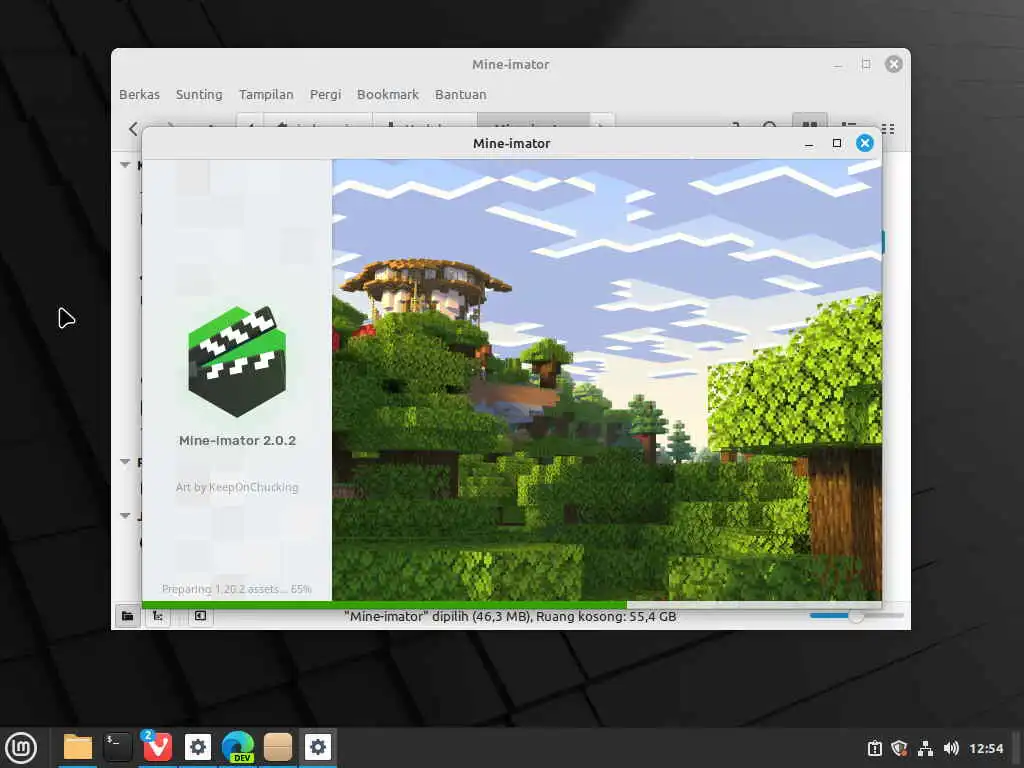Image resolution: width=1024 pixels, height=768 pixels.
Task: Click the Mine-imator clapperboard logo
Action: pyautogui.click(x=237, y=361)
